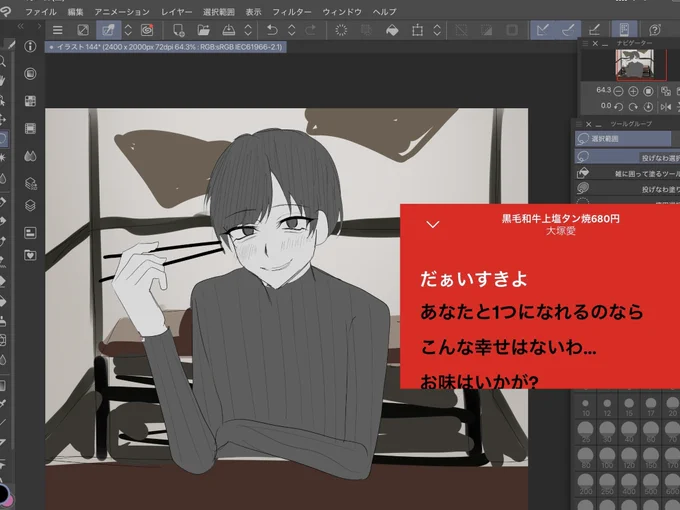Viewport: 680px width, 510px height.
Task: Click the help question mark icon
Action: (655, 30)
